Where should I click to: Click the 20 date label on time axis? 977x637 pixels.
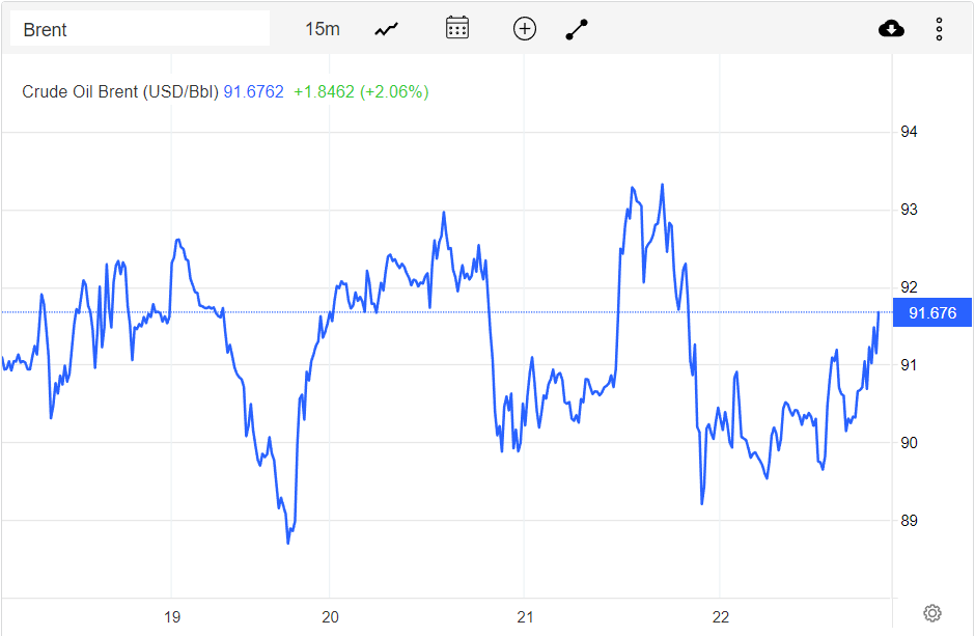click(x=330, y=616)
